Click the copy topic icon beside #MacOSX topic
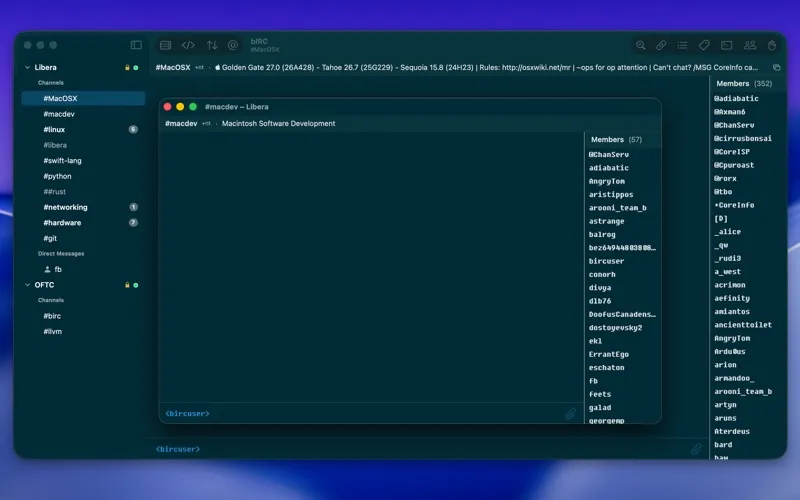The image size is (800, 500). pos(777,67)
